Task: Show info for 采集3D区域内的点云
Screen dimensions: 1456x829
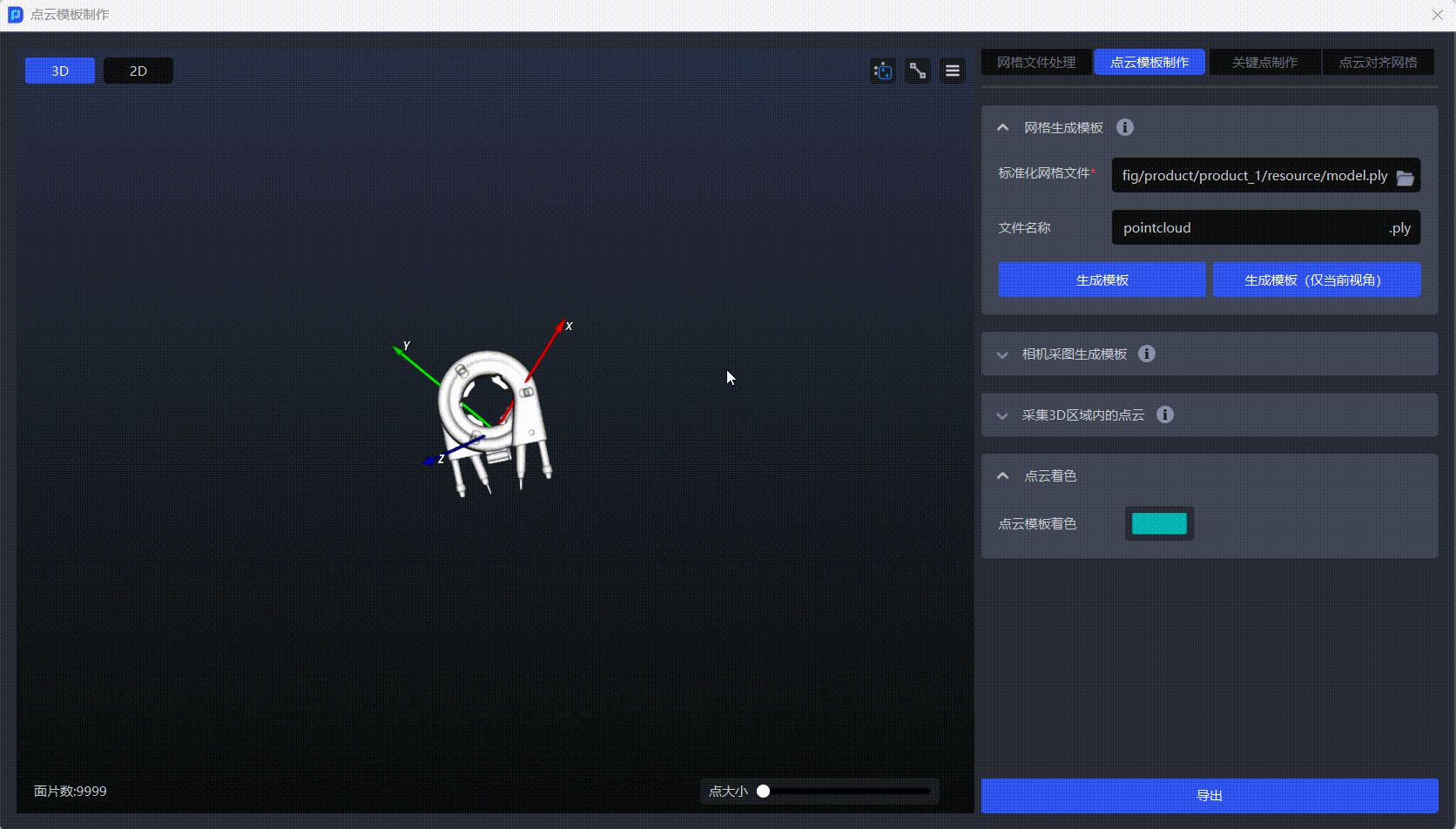Action: (x=1165, y=414)
